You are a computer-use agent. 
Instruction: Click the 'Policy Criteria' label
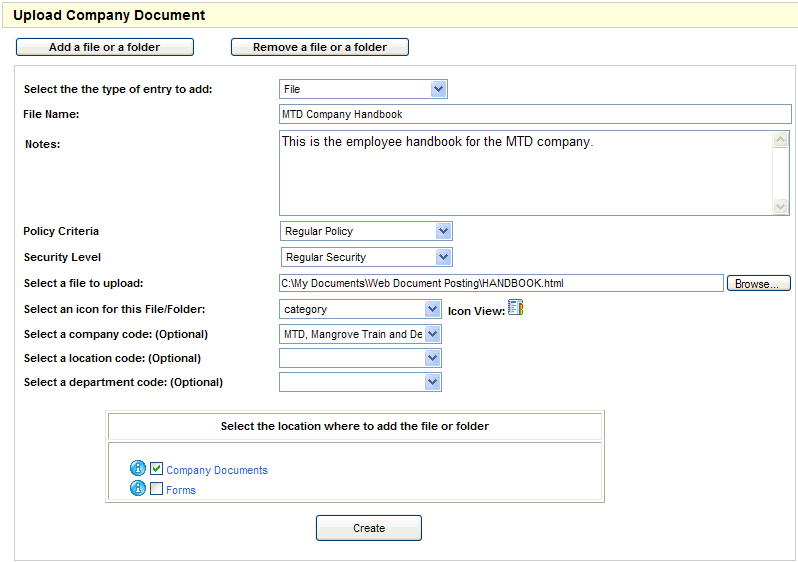click(x=61, y=231)
